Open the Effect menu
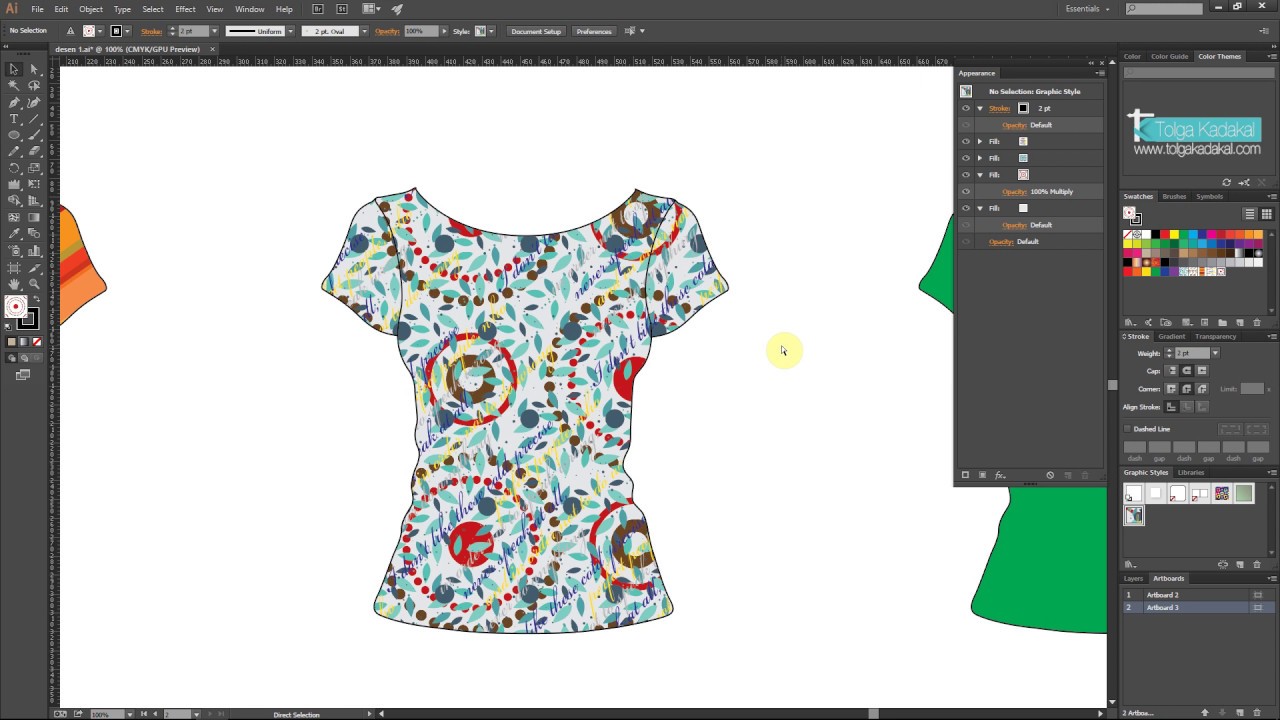Image resolution: width=1280 pixels, height=720 pixels. coord(185,9)
